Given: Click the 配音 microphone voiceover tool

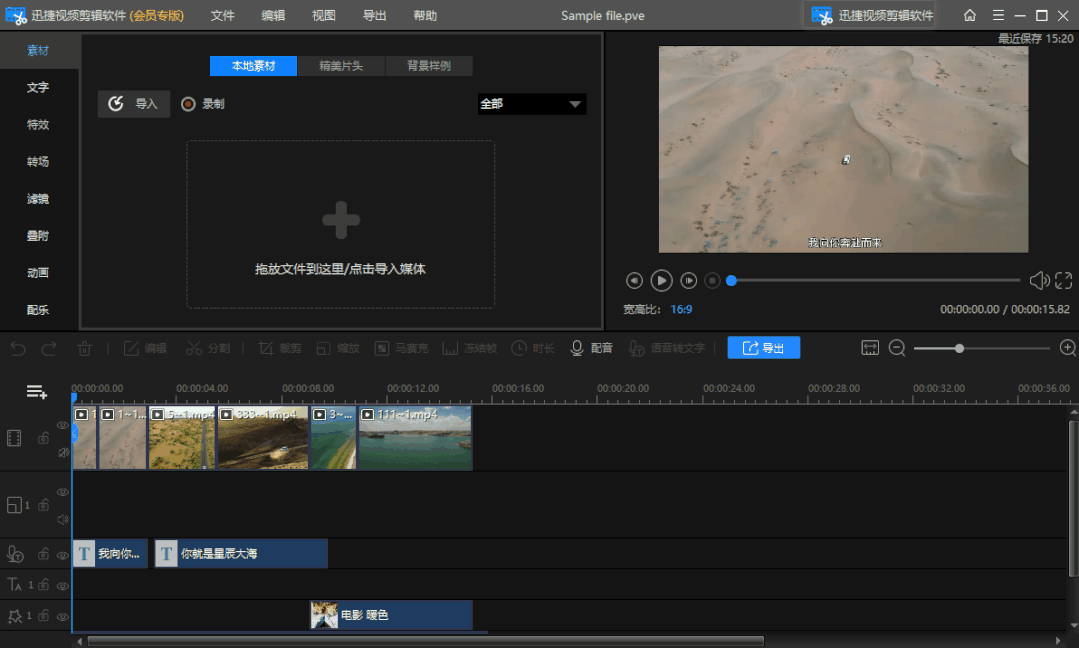Looking at the screenshot, I should coord(590,348).
